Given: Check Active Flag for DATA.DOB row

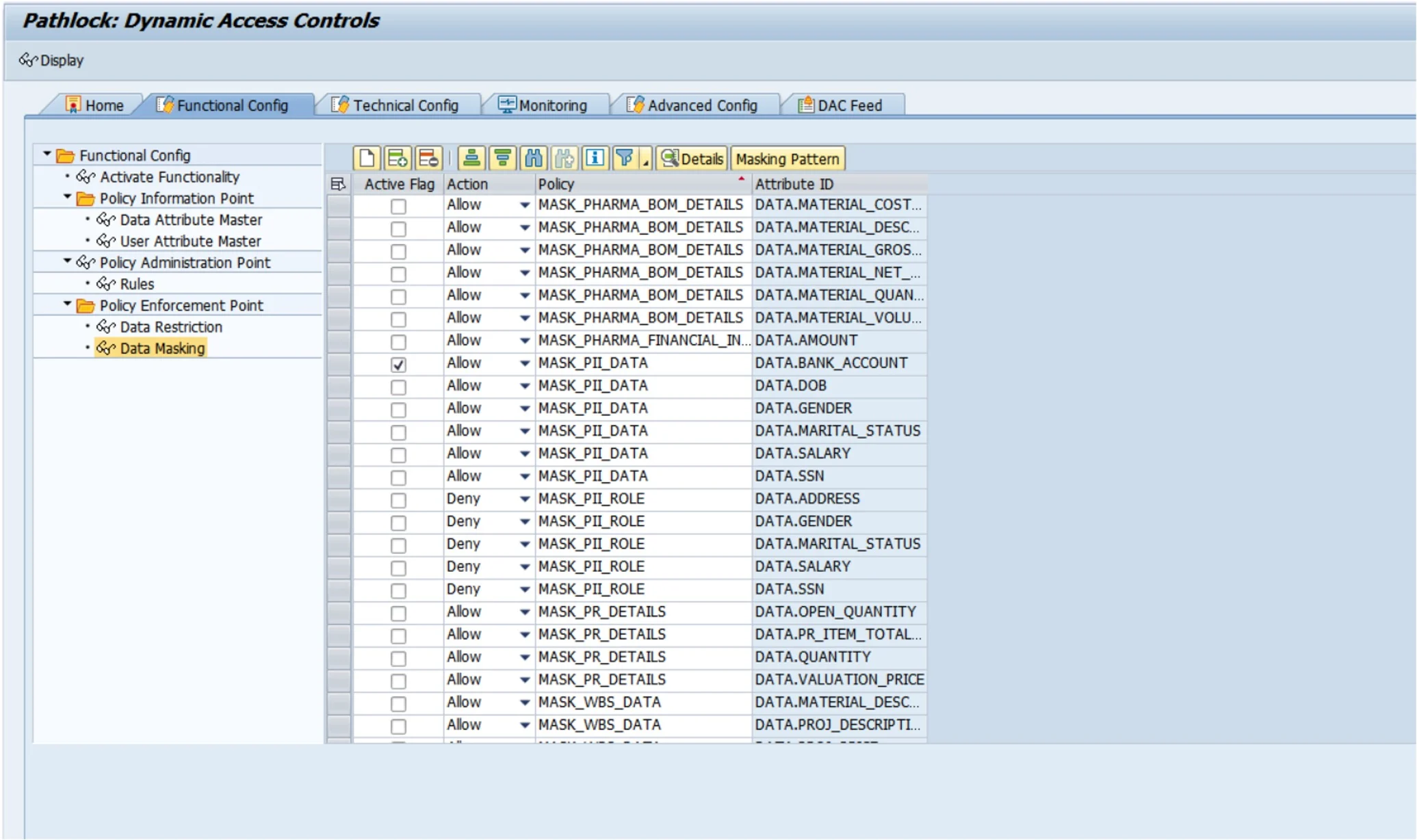Looking at the screenshot, I should pyautogui.click(x=398, y=386).
